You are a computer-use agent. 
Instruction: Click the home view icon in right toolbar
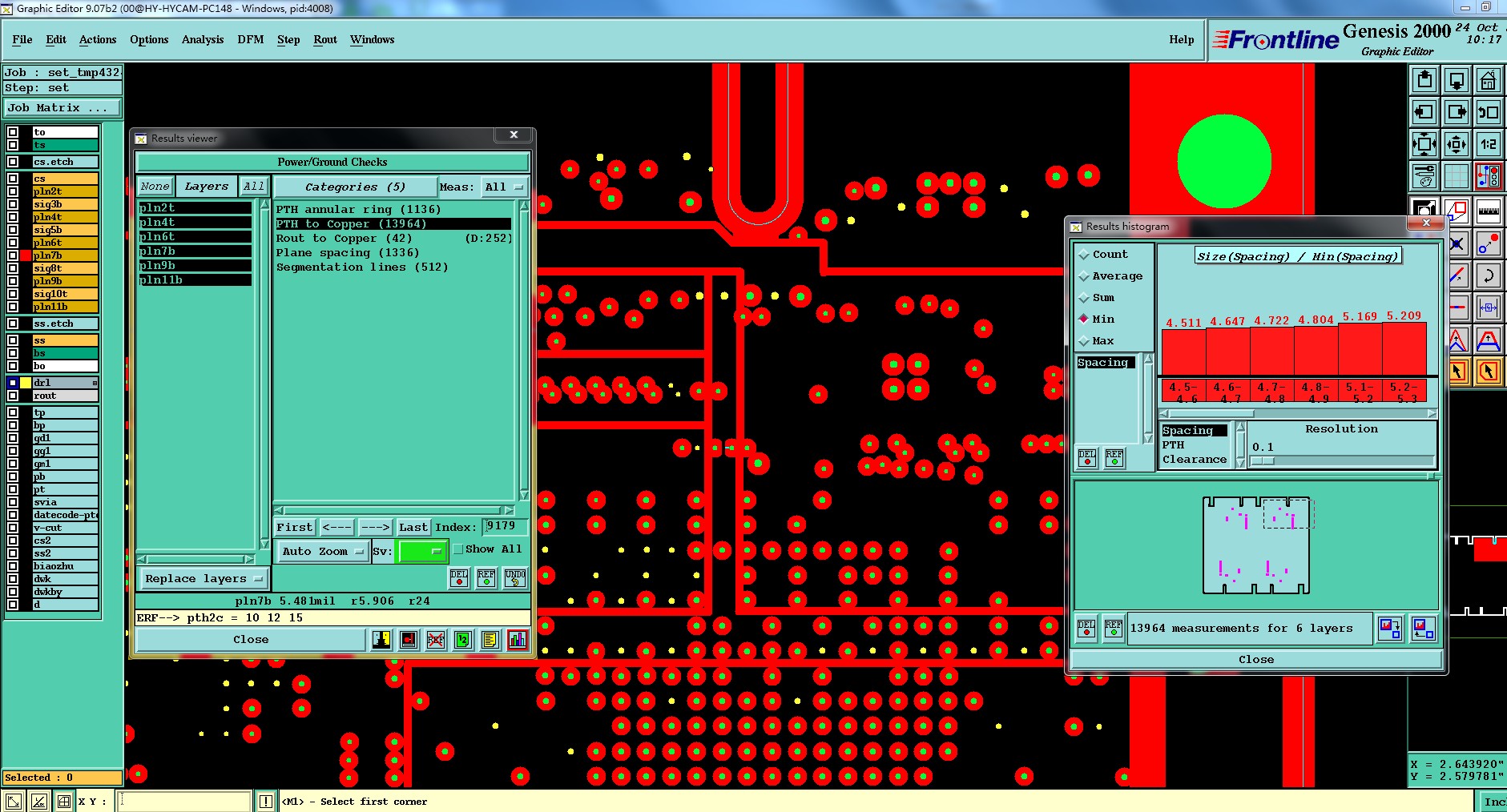tap(1488, 80)
